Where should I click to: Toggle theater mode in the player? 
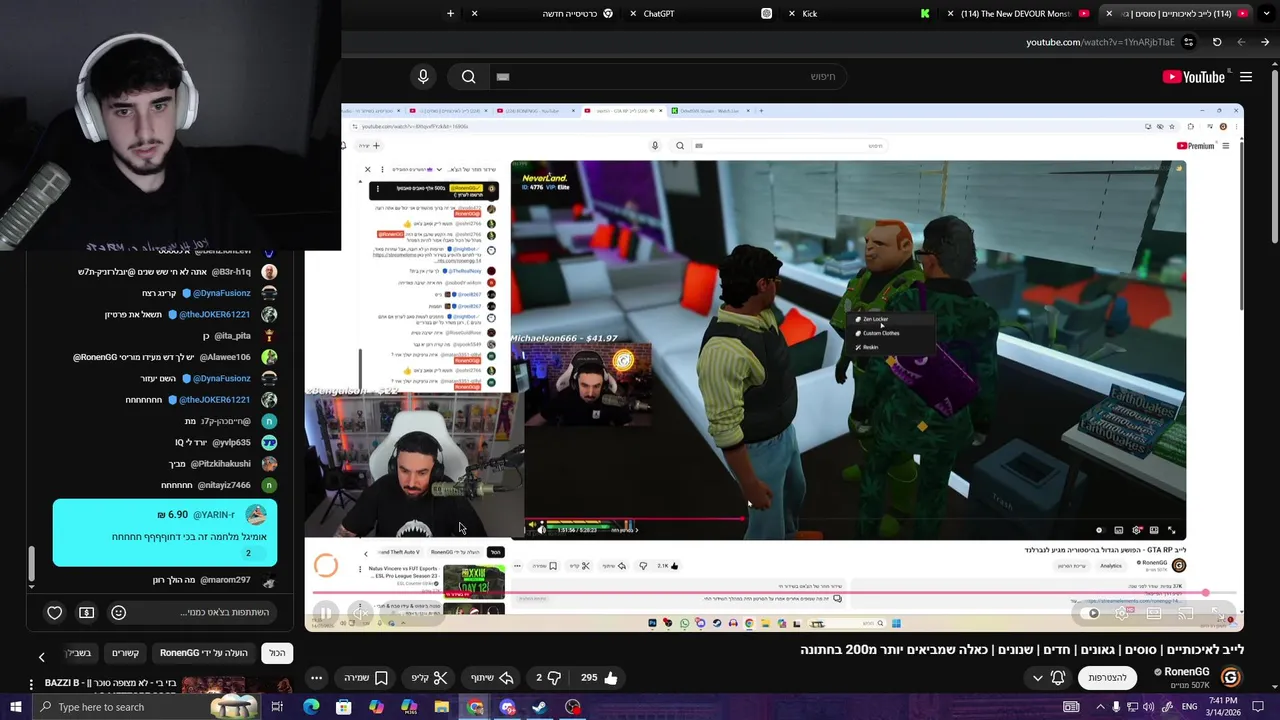(x=1154, y=613)
